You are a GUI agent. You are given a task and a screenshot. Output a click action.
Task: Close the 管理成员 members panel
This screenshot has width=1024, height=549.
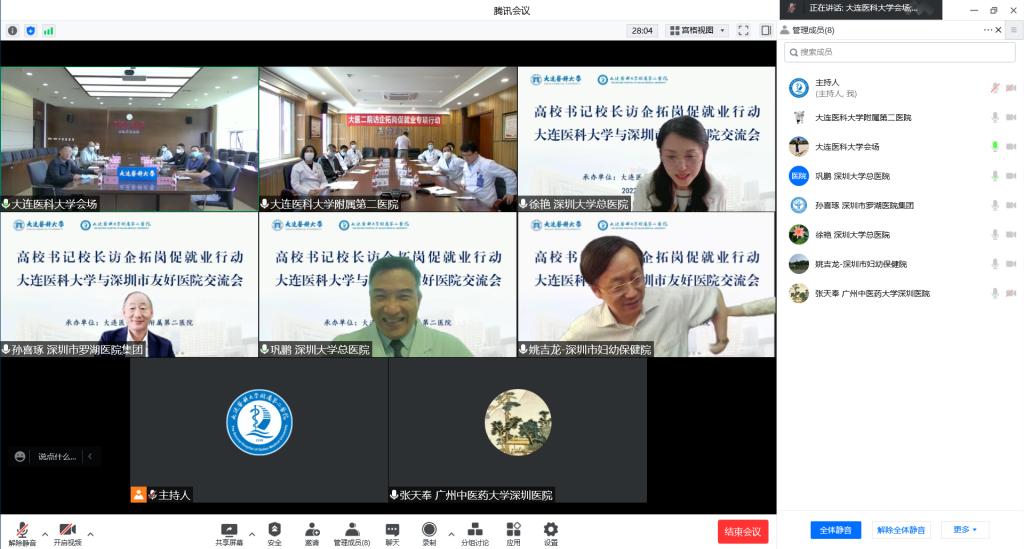999,30
